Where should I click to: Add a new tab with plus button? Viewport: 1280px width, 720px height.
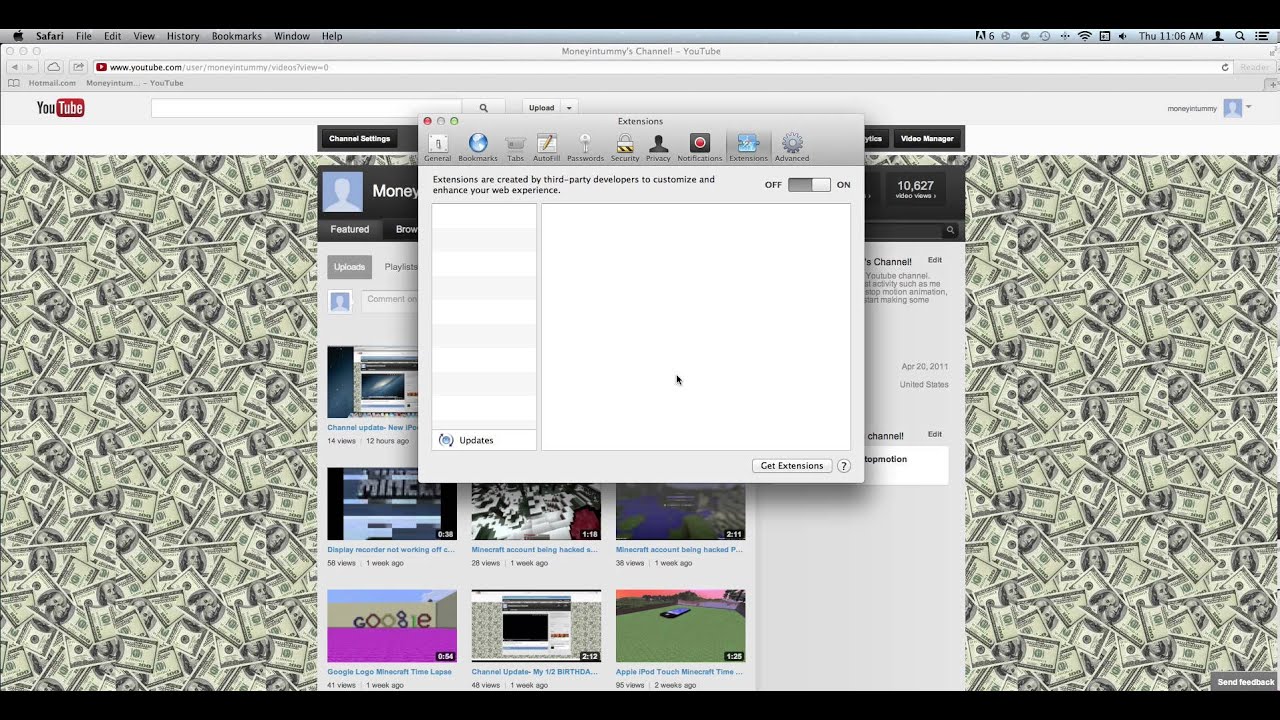click(x=1274, y=83)
